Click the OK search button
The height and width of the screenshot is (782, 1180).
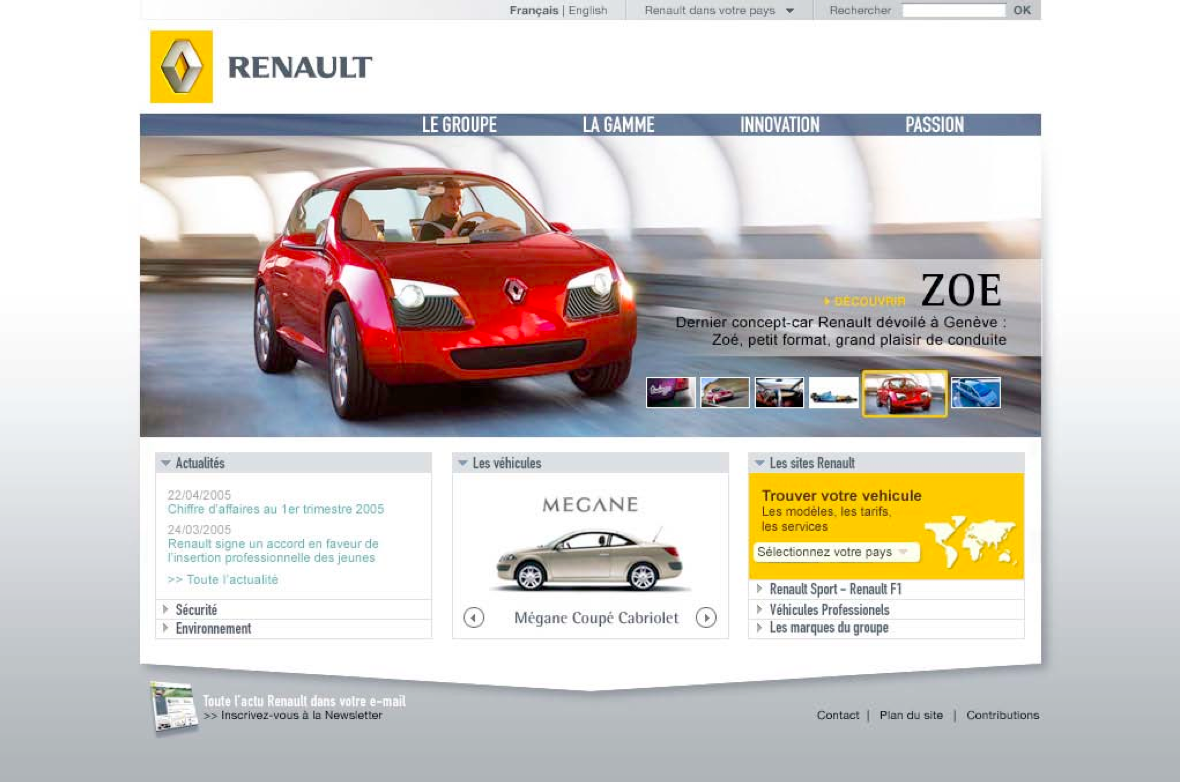pos(1022,11)
